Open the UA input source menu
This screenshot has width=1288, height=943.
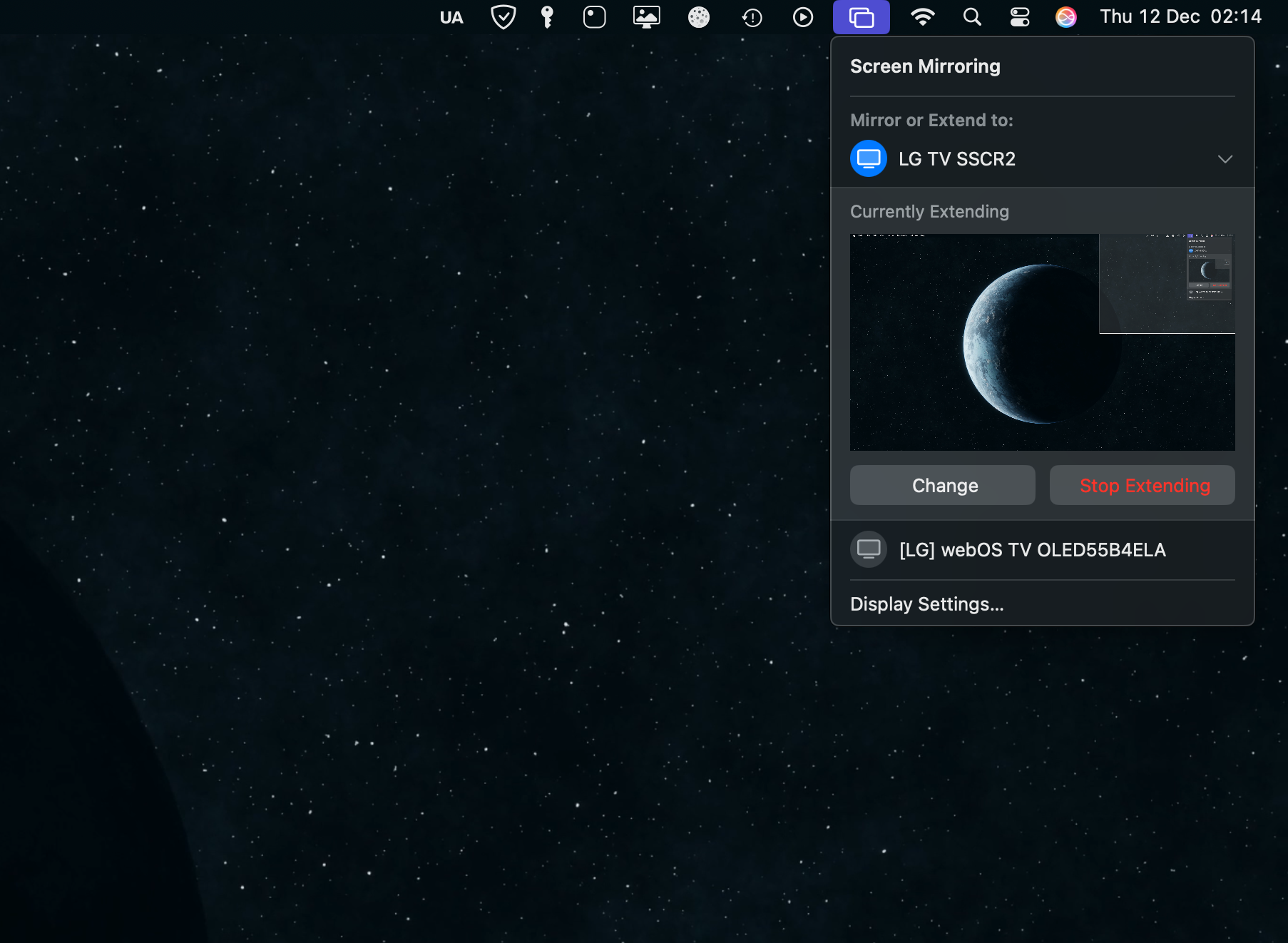point(451,17)
